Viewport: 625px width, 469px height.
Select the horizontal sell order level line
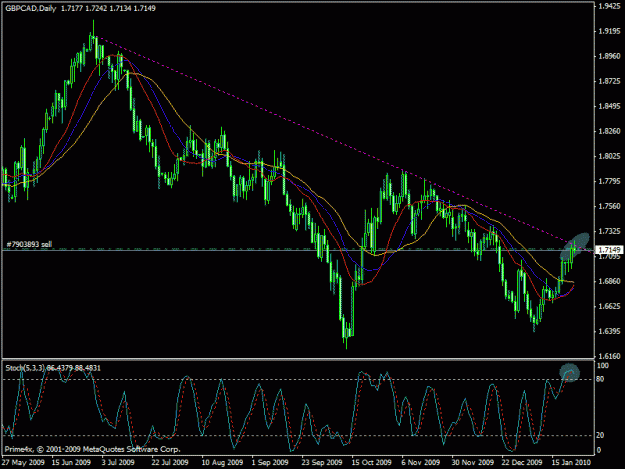pos(298,250)
